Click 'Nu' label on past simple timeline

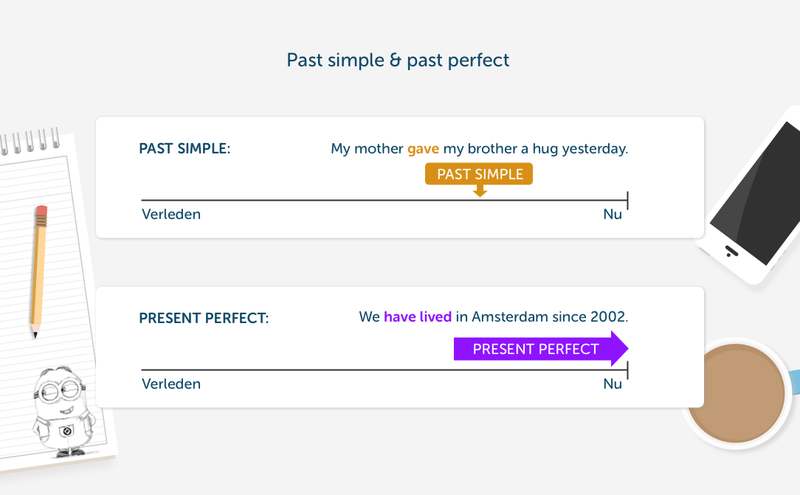coord(612,214)
